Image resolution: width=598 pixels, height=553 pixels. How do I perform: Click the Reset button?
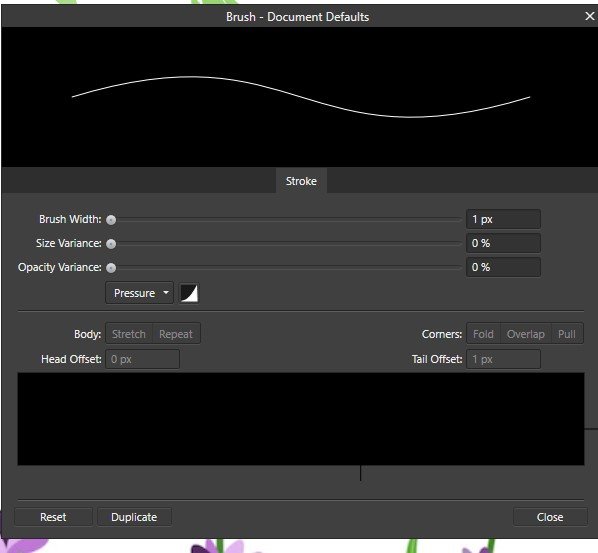[53, 517]
